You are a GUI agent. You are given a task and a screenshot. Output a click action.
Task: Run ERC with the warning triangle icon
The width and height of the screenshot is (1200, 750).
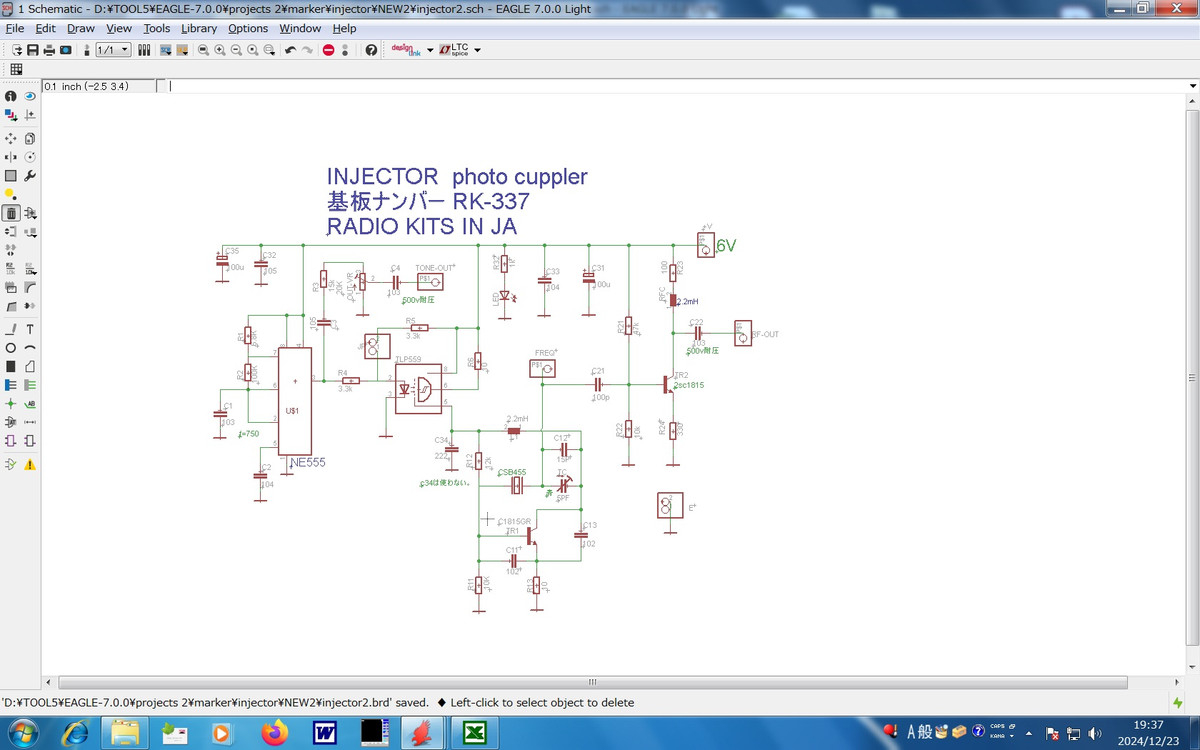(30, 464)
